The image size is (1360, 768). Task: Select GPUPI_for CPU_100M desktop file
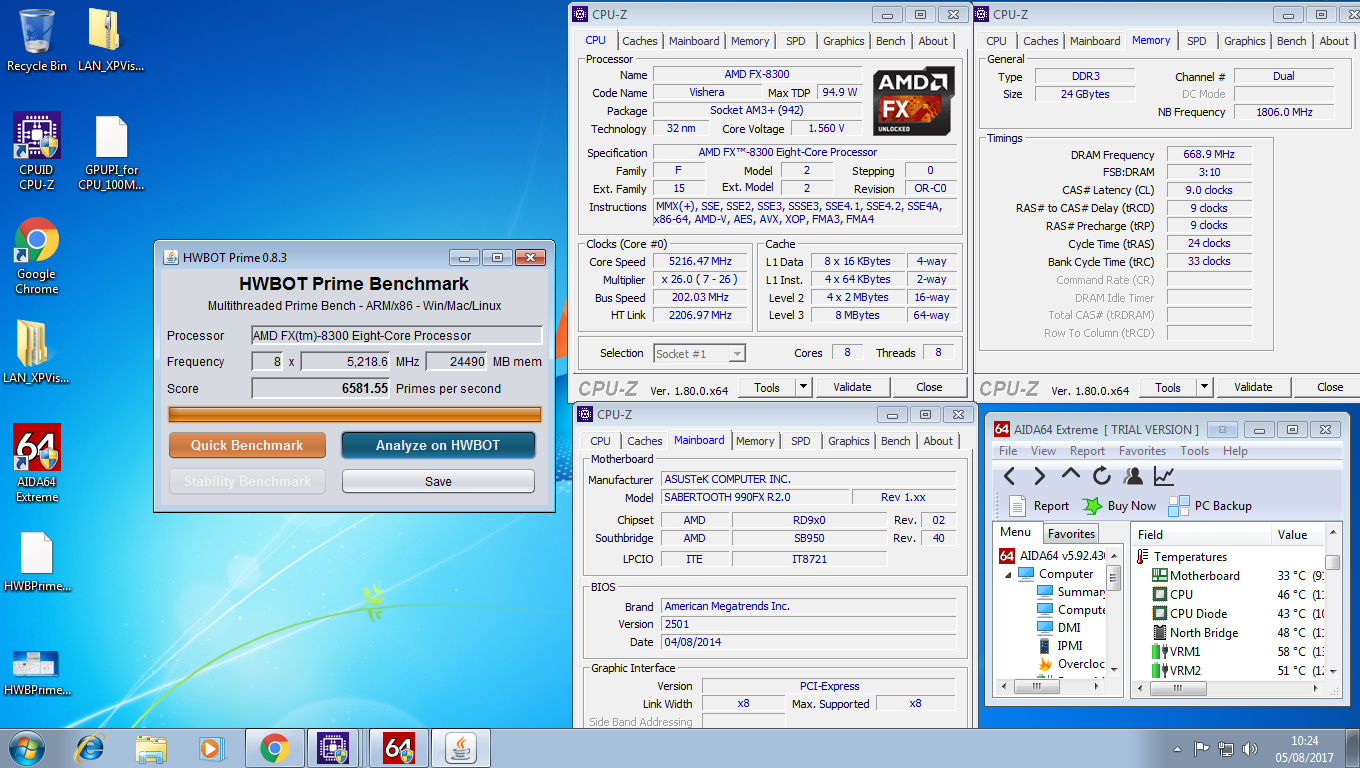coord(111,152)
